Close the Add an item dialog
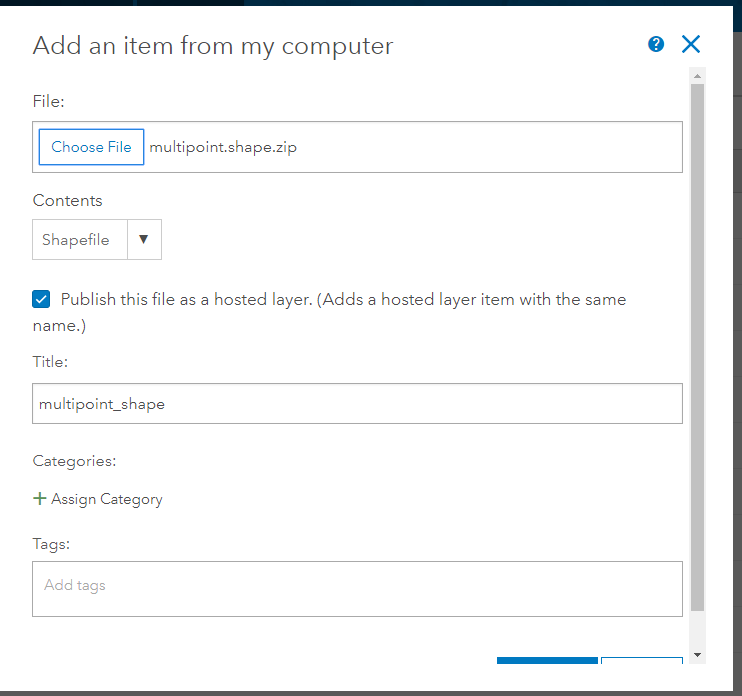The width and height of the screenshot is (742, 696). (690, 44)
